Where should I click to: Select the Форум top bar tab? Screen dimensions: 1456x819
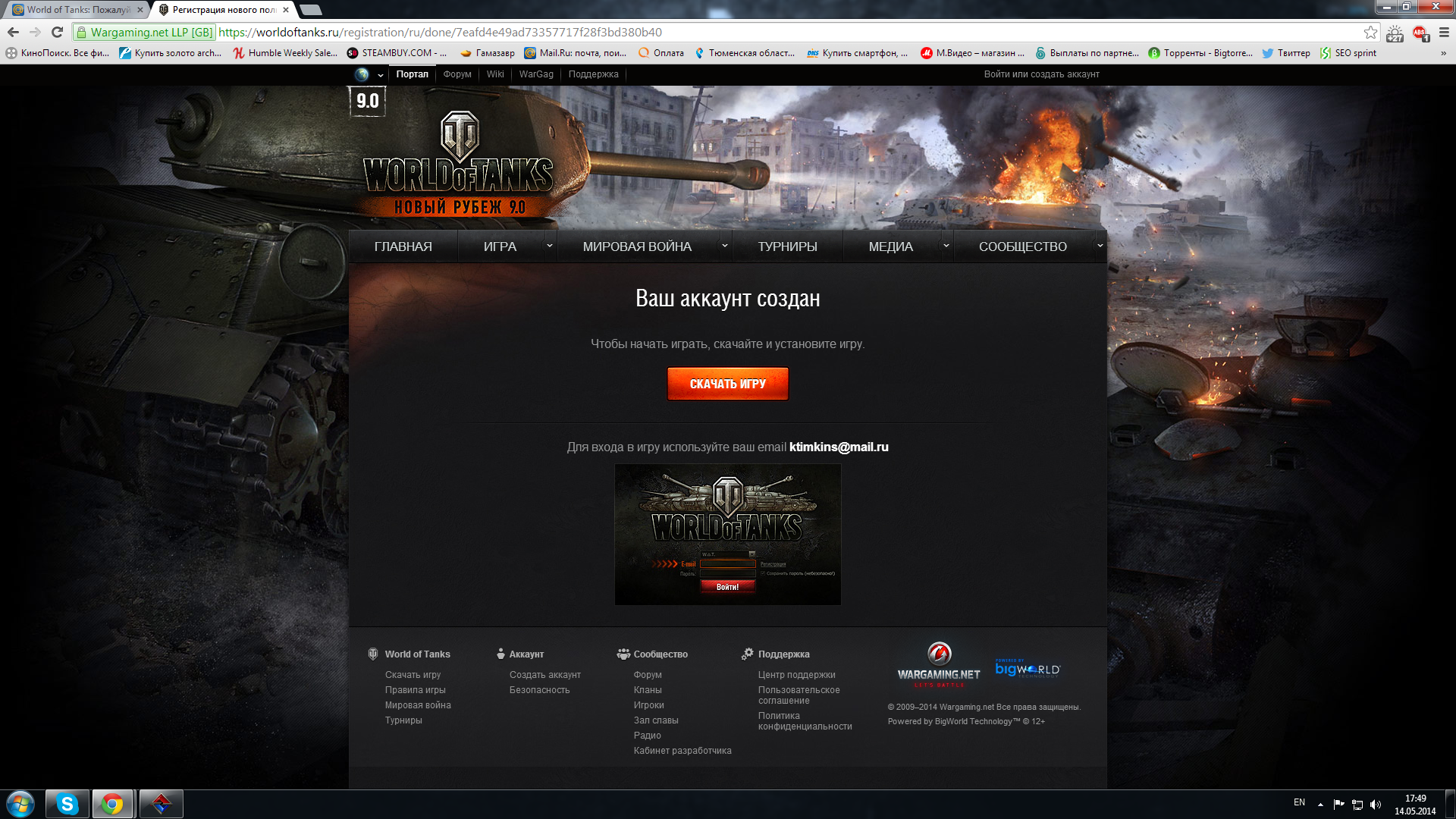click(457, 74)
